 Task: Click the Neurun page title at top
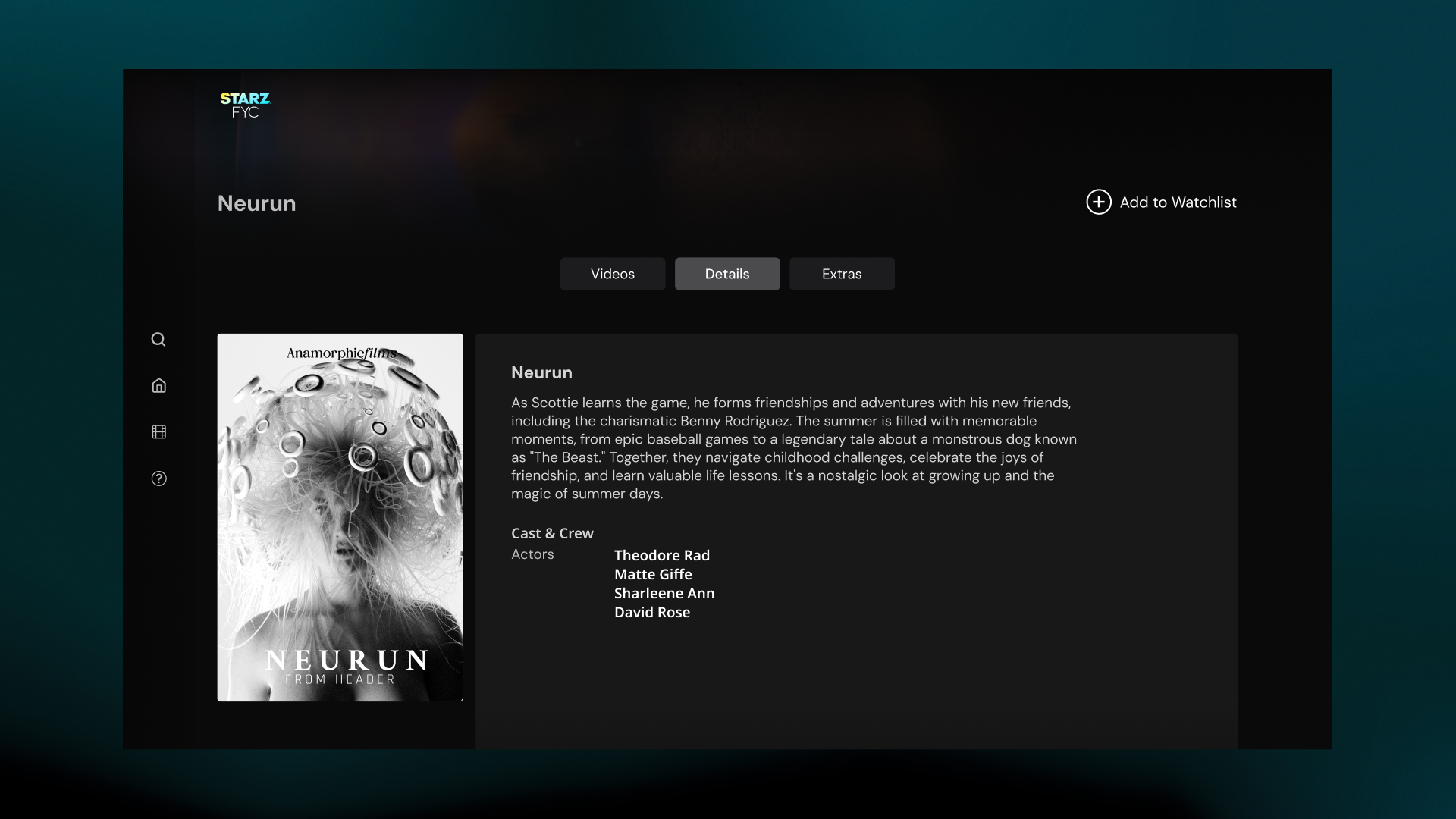256,203
